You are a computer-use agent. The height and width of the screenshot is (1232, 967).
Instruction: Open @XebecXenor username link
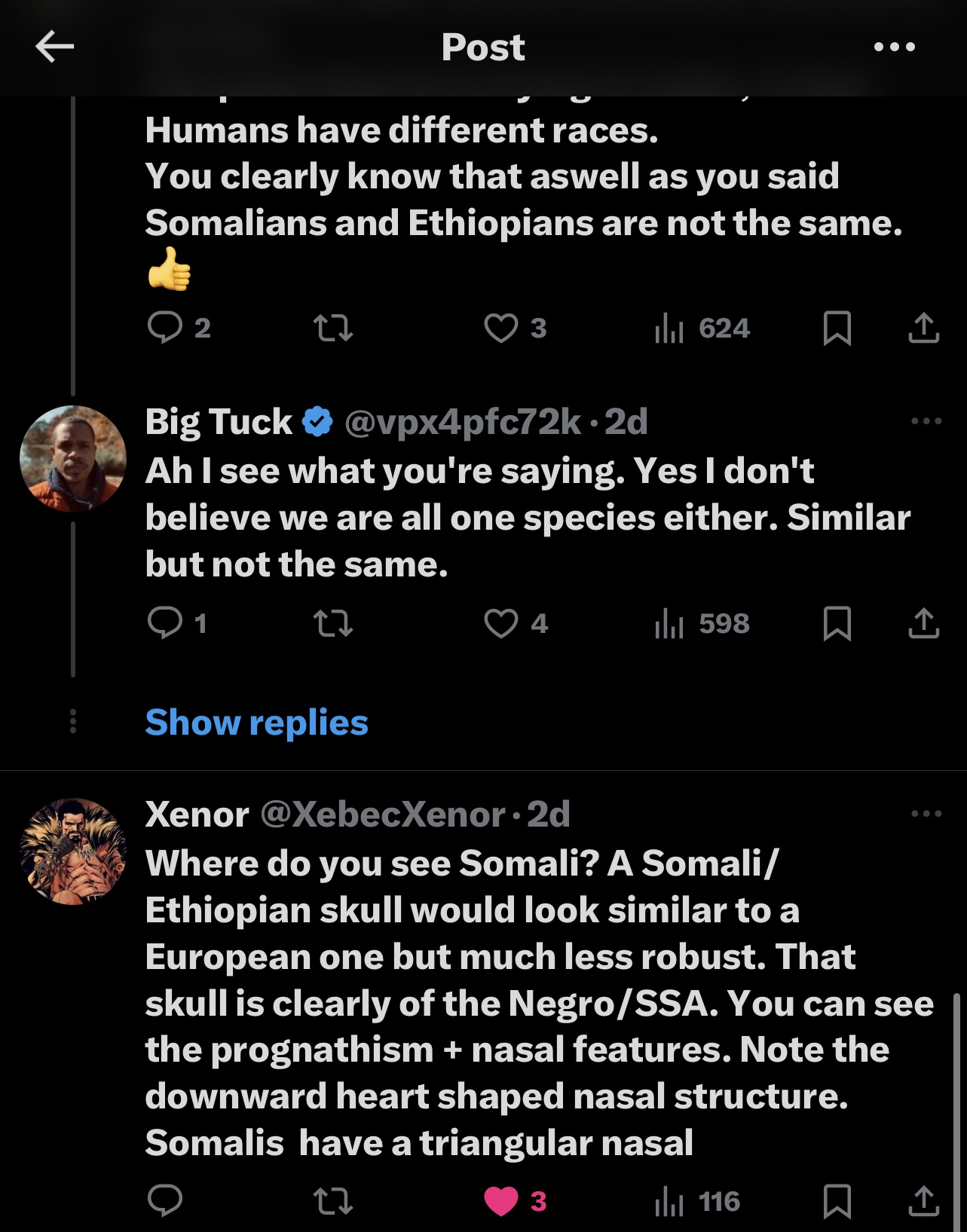[x=382, y=814]
